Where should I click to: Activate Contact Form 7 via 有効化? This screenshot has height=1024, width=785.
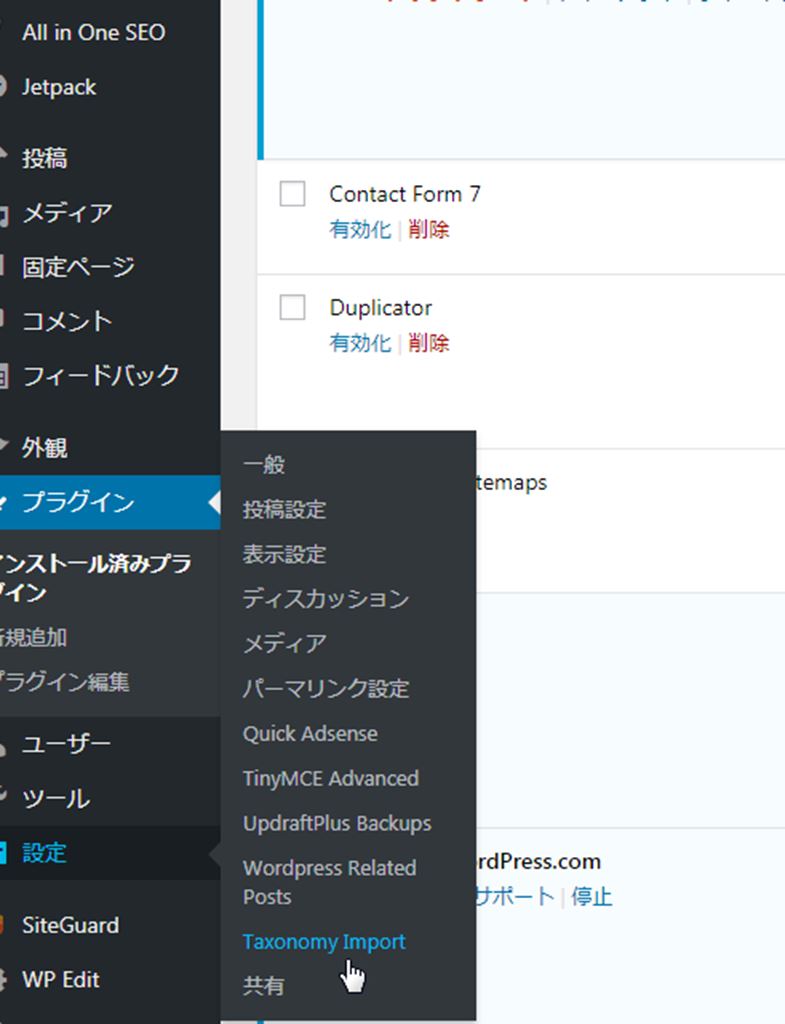tap(360, 229)
